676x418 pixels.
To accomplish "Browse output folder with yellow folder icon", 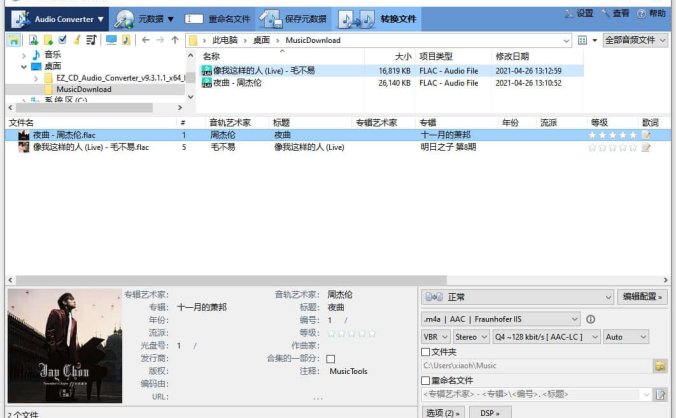I will 660,366.
